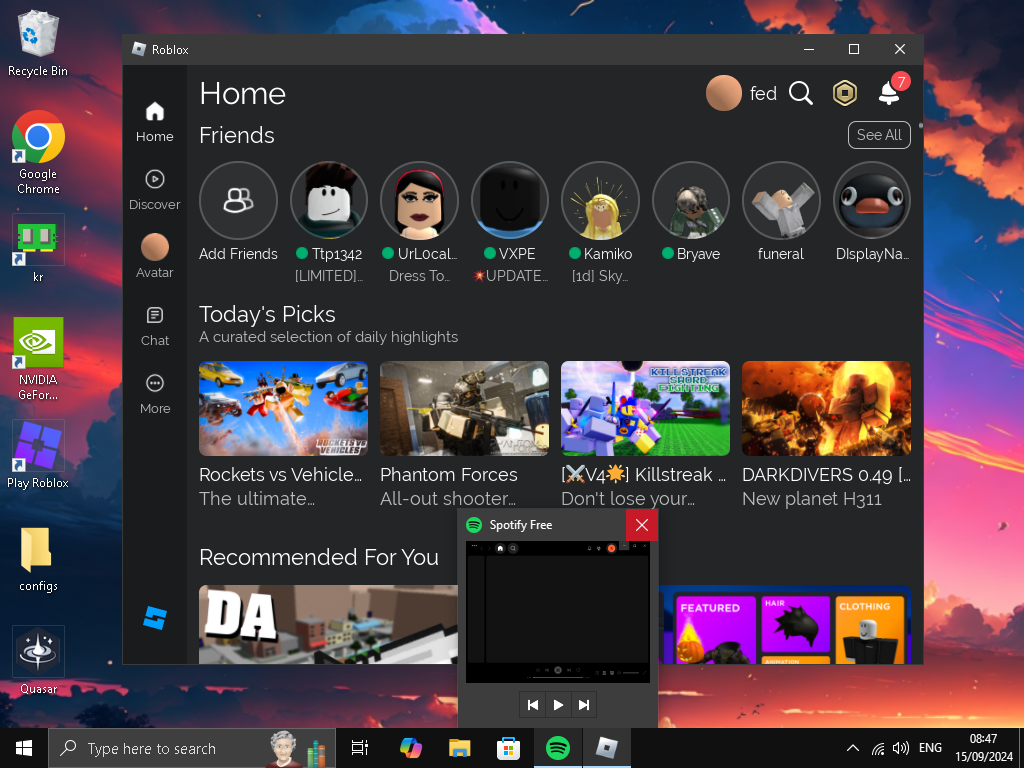
Task: Open the Home tab in Roblox sidebar
Action: point(155,122)
